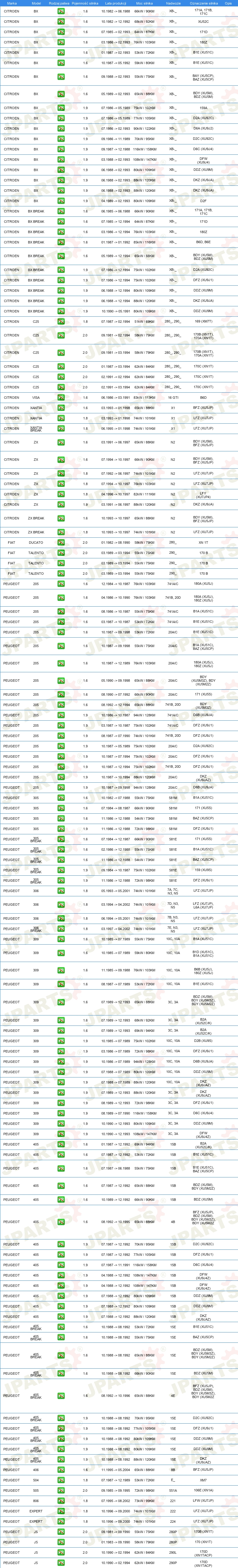Screen dimensions: 238x1568
Task: Click the Model column header
Action: click(36, 3)
